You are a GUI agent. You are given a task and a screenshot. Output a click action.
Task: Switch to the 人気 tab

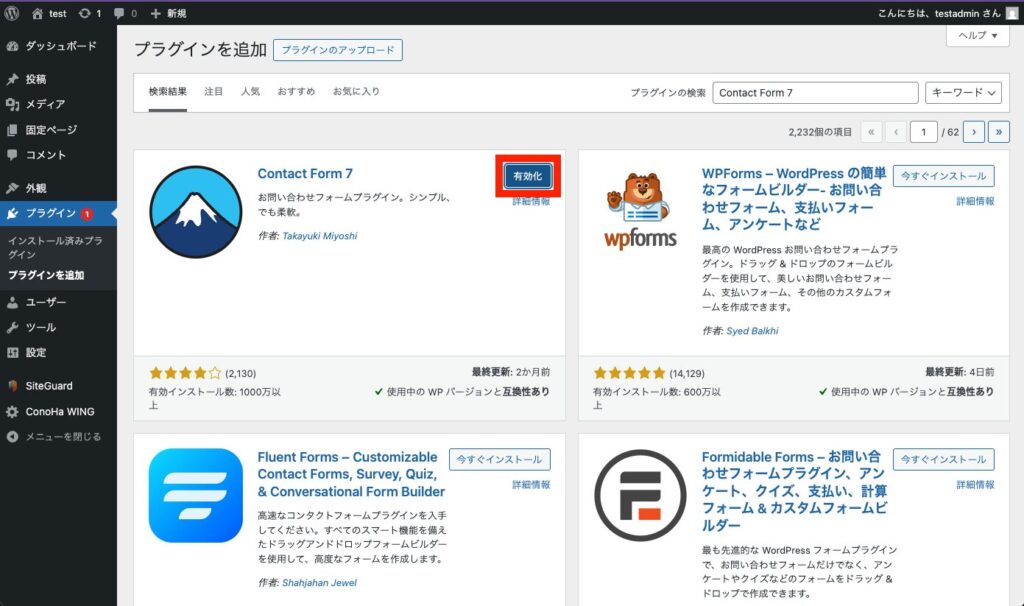coord(250,91)
